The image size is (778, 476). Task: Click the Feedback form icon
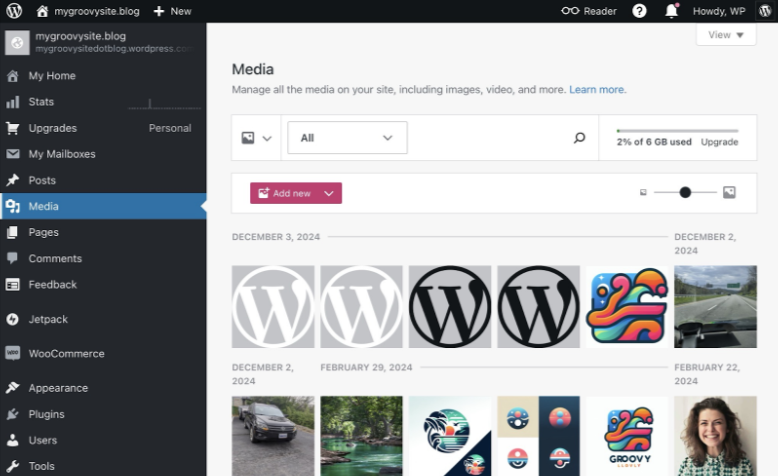point(12,284)
